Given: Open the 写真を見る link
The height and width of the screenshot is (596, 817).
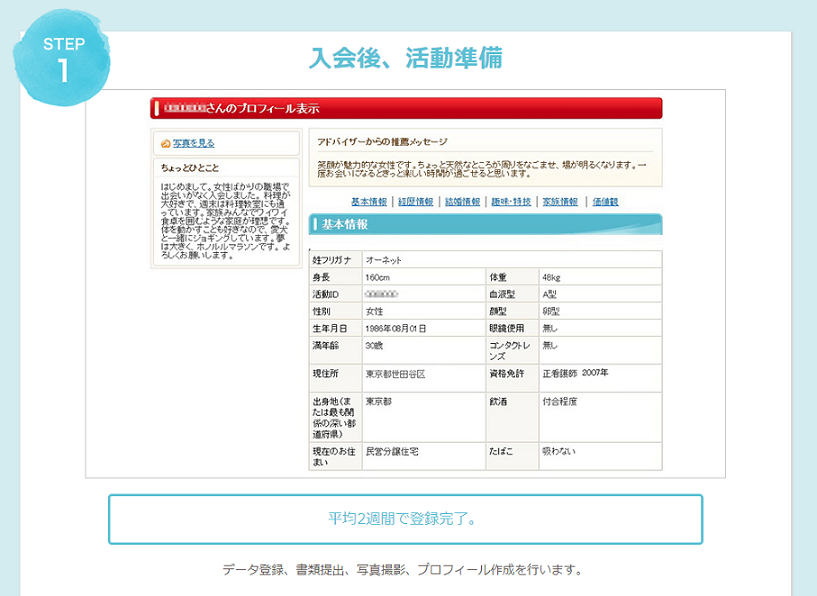Looking at the screenshot, I should point(193,143).
